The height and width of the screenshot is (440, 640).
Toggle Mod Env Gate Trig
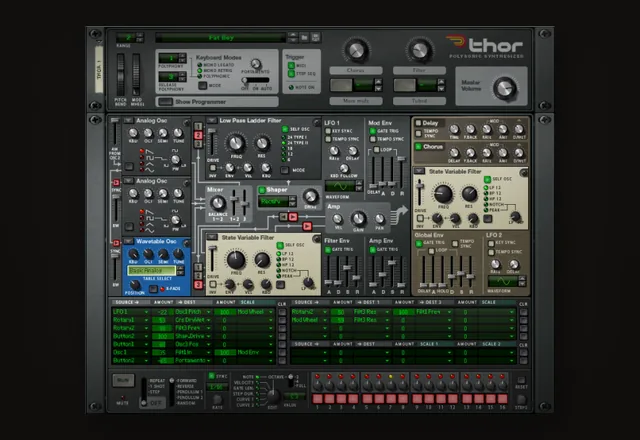pos(372,131)
